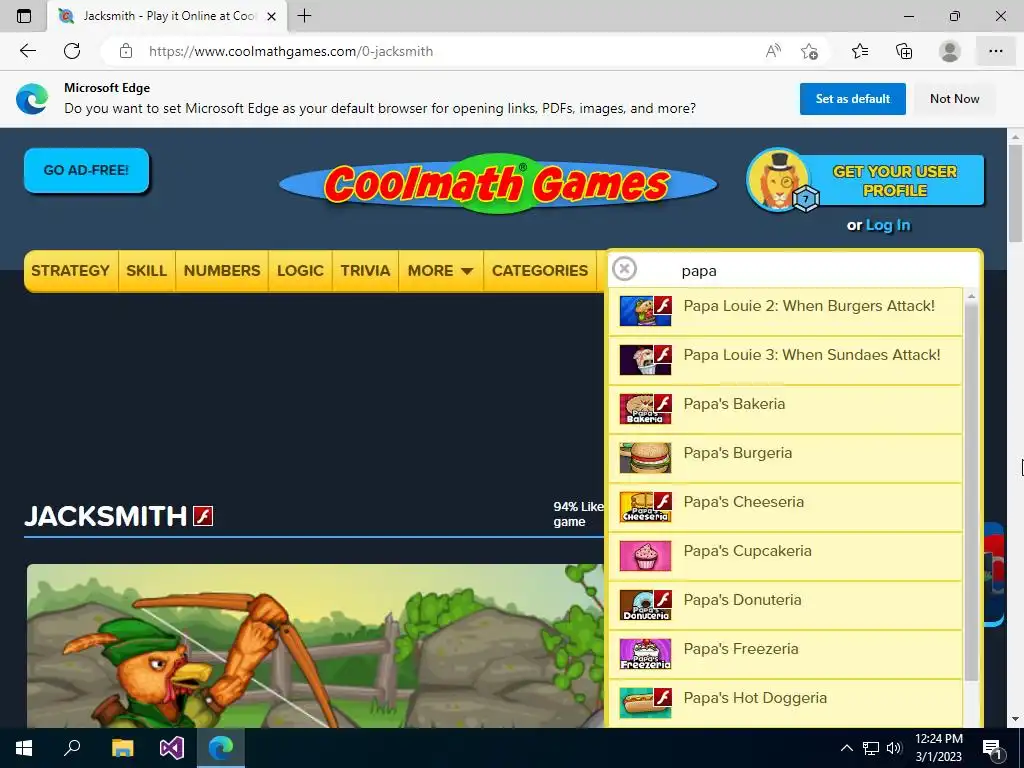Select Papa's Cheeseria result text
1024x768 pixels.
point(743,502)
